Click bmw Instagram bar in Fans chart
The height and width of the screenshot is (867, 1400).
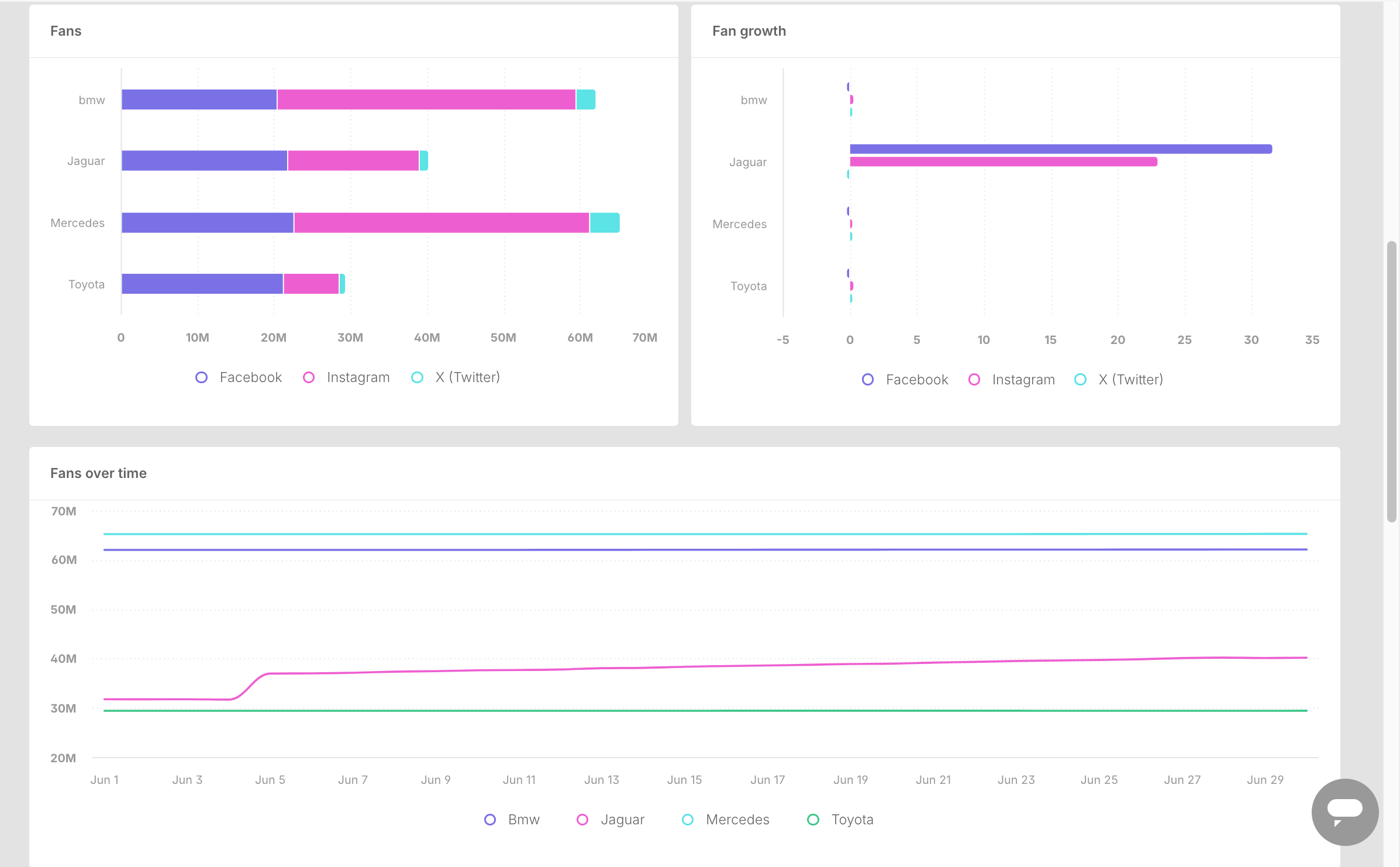pos(426,99)
